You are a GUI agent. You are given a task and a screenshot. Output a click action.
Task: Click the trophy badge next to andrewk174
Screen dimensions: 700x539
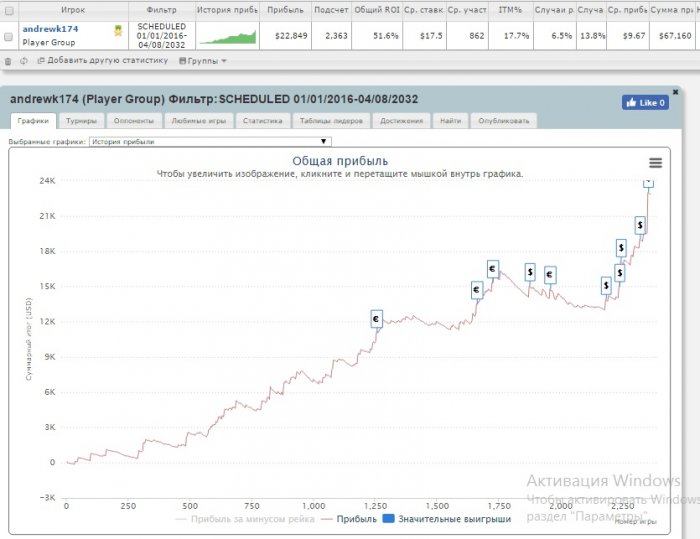point(118,30)
